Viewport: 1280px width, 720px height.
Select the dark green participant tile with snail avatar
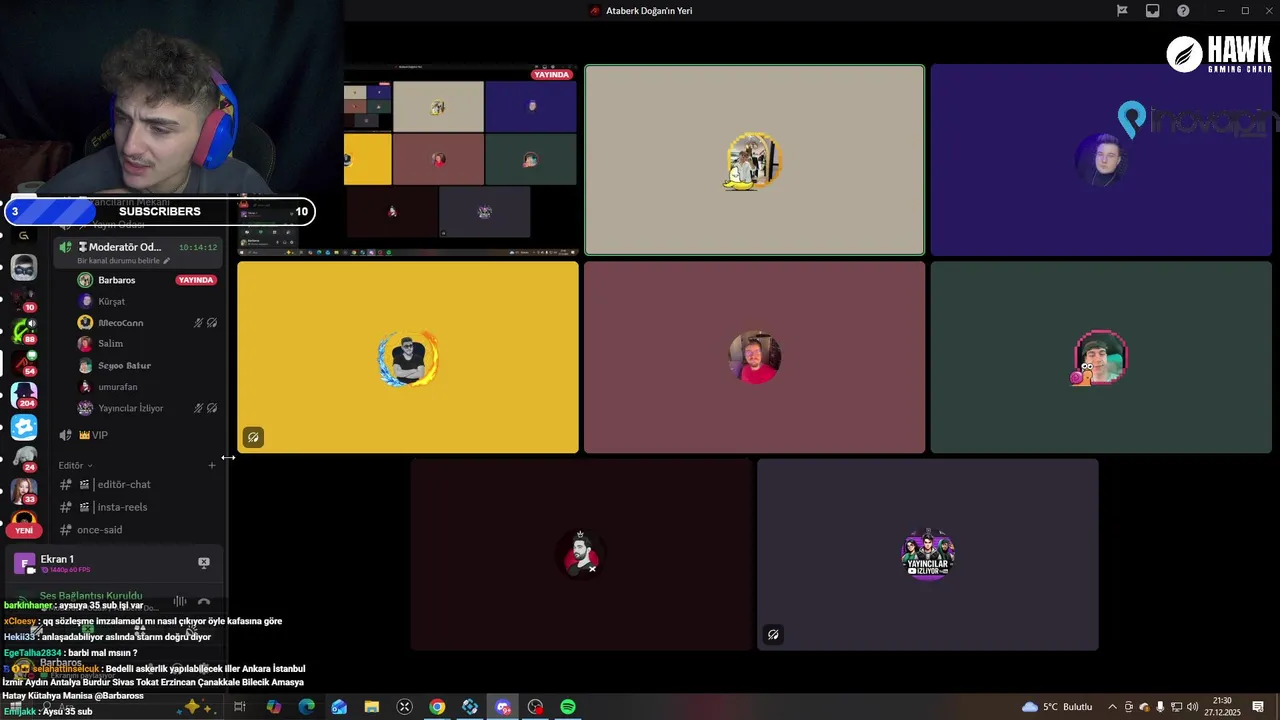tap(1101, 357)
